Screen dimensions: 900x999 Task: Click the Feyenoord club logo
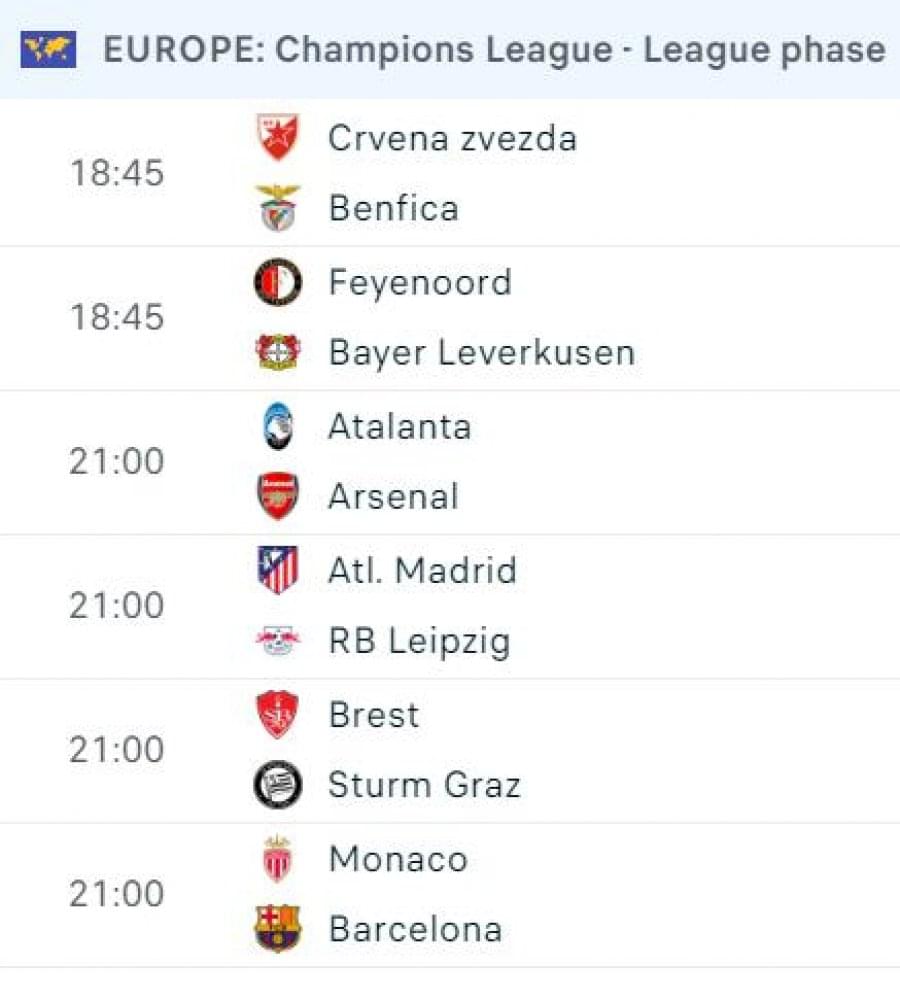(x=277, y=282)
